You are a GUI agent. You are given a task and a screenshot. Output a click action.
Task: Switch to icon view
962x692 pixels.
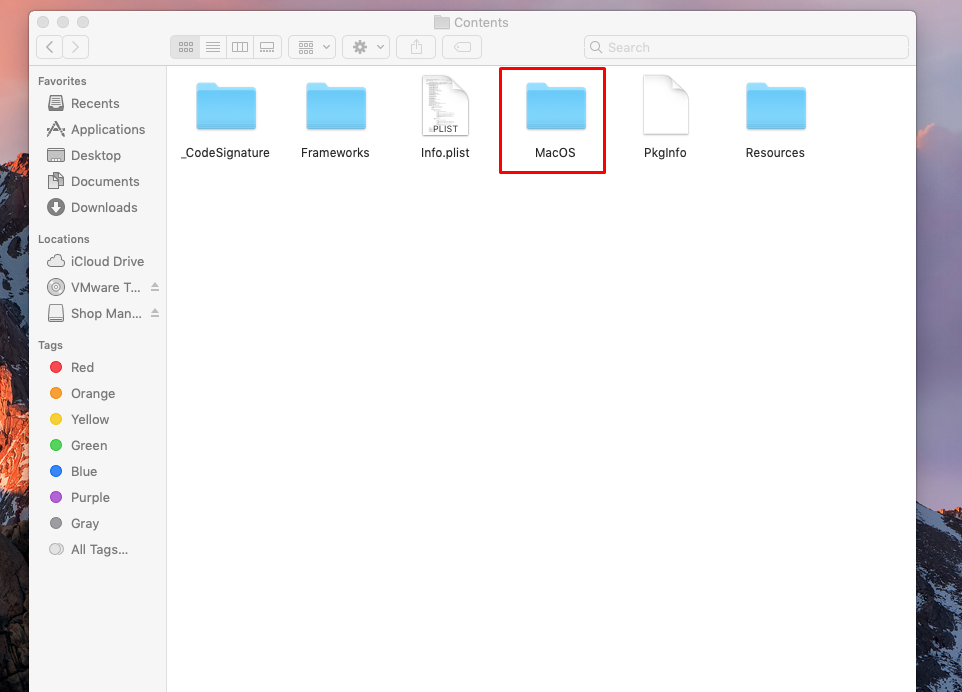(x=185, y=47)
